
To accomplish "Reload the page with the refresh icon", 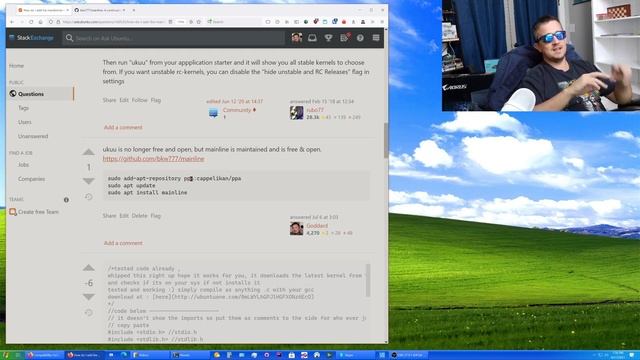I will coord(31,22).
